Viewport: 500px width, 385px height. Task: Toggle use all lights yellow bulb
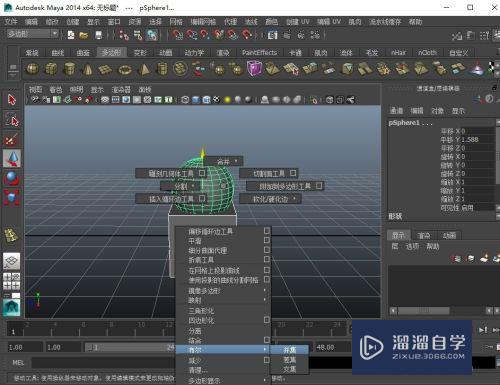pyautogui.click(x=228, y=100)
